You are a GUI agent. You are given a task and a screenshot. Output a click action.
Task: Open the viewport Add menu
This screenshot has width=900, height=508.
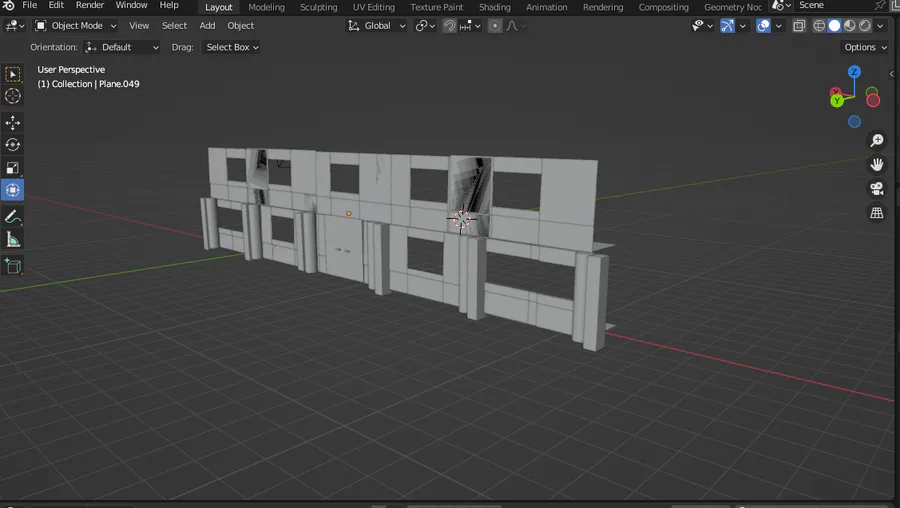click(207, 26)
